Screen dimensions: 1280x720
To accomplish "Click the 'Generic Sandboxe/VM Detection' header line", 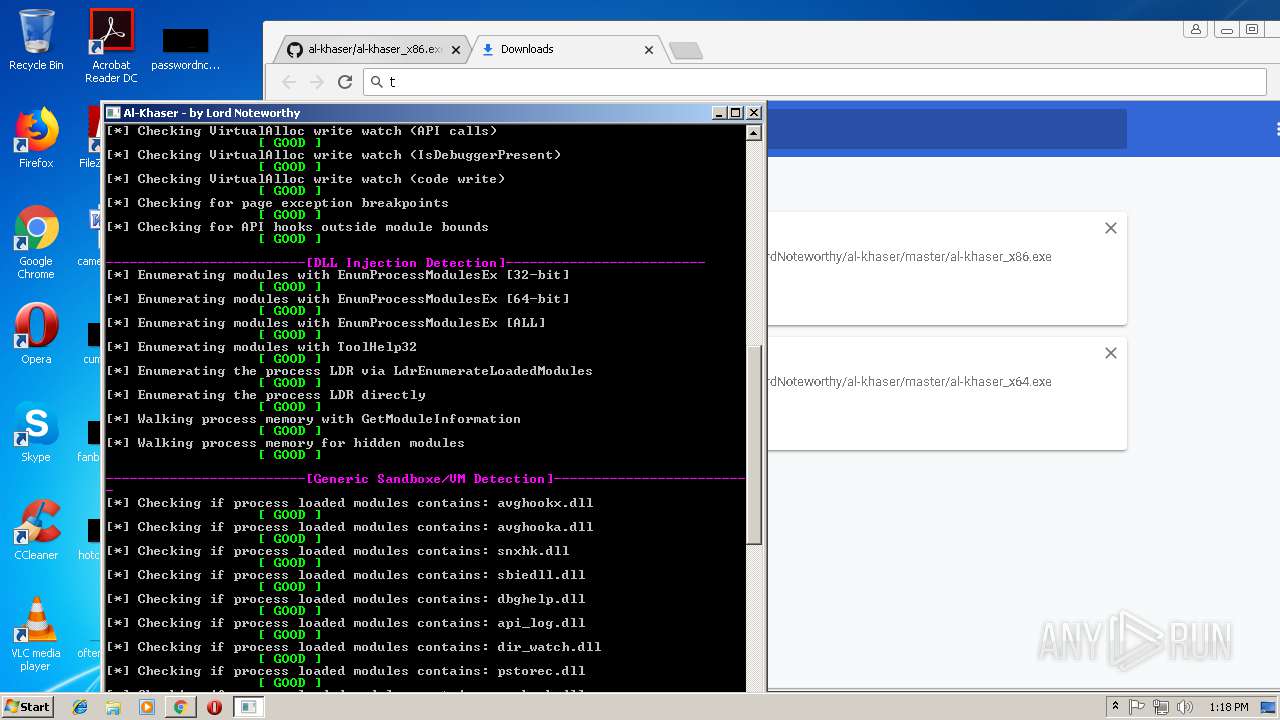I will click(426, 479).
